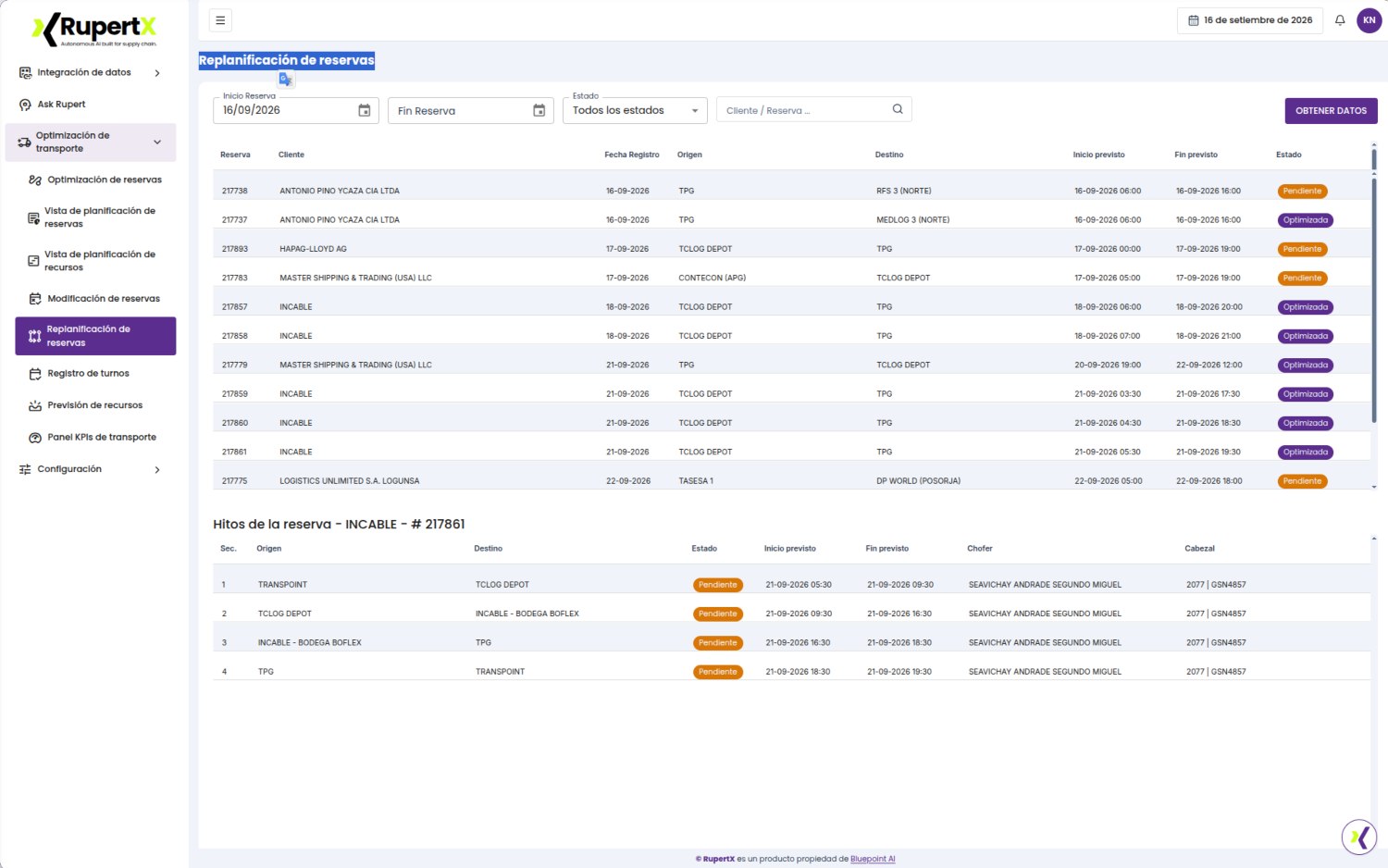Screen dimensions: 1388x868
Task: Click the translate icon below the title
Action: (x=286, y=80)
